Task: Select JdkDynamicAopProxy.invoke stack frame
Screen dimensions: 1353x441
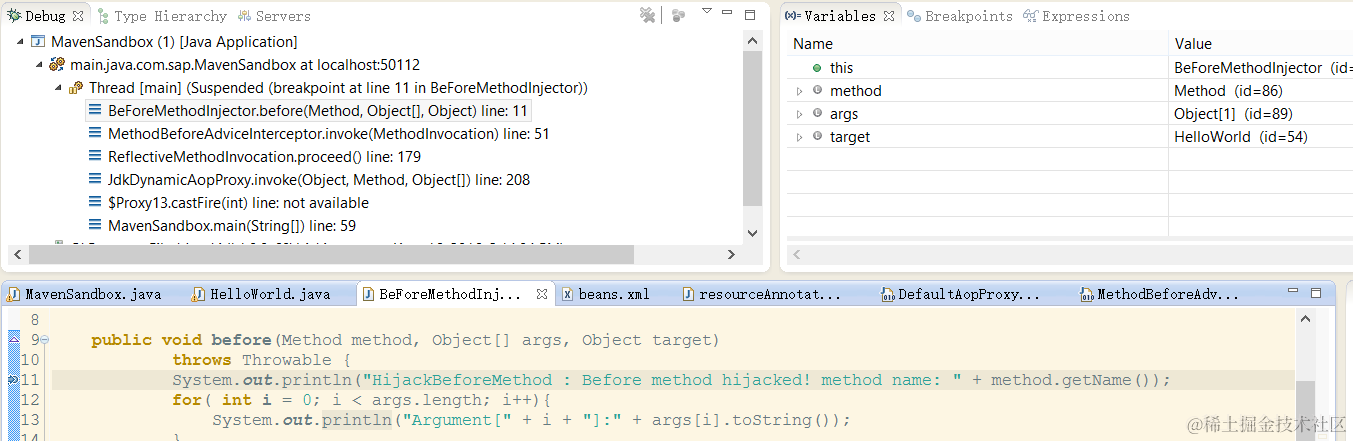Action: point(319,180)
